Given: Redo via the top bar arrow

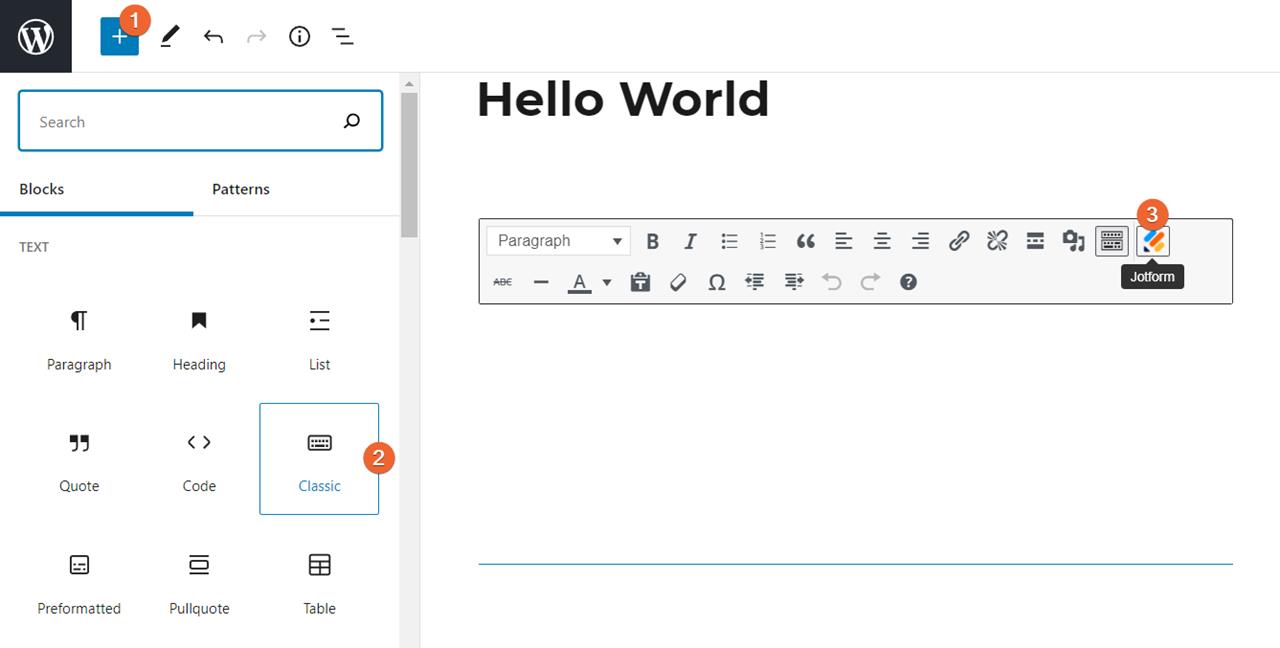Looking at the screenshot, I should (x=256, y=37).
